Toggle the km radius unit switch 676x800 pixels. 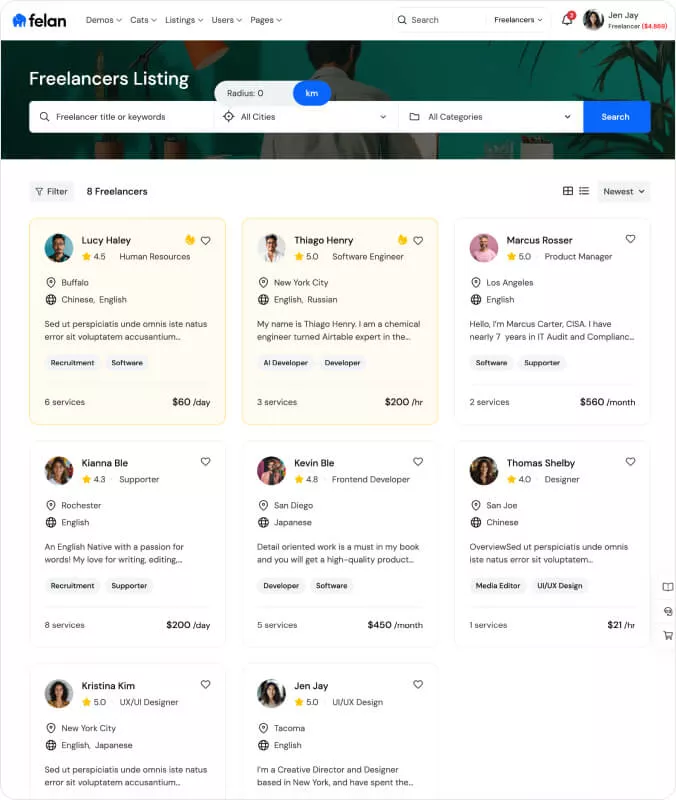click(311, 93)
